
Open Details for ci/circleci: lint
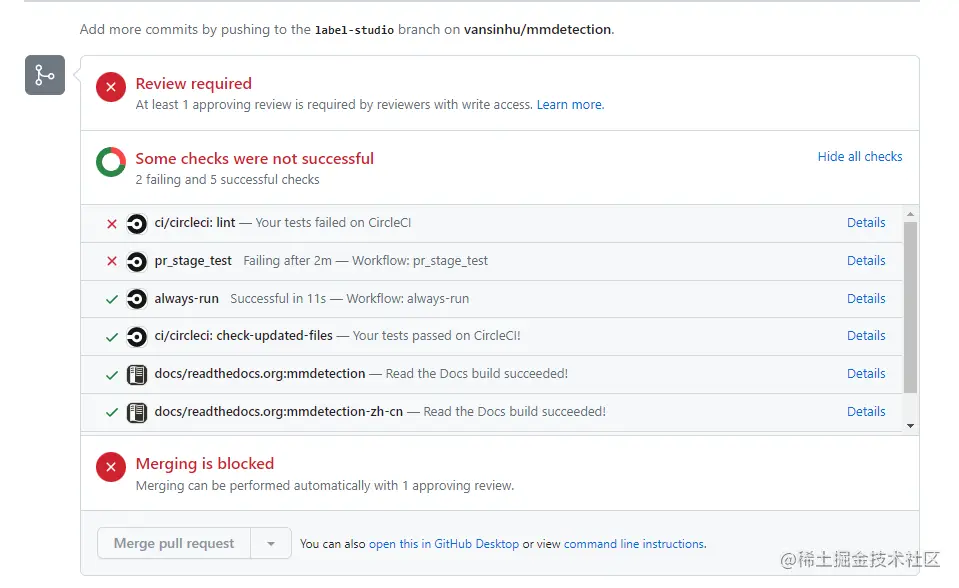click(x=866, y=223)
